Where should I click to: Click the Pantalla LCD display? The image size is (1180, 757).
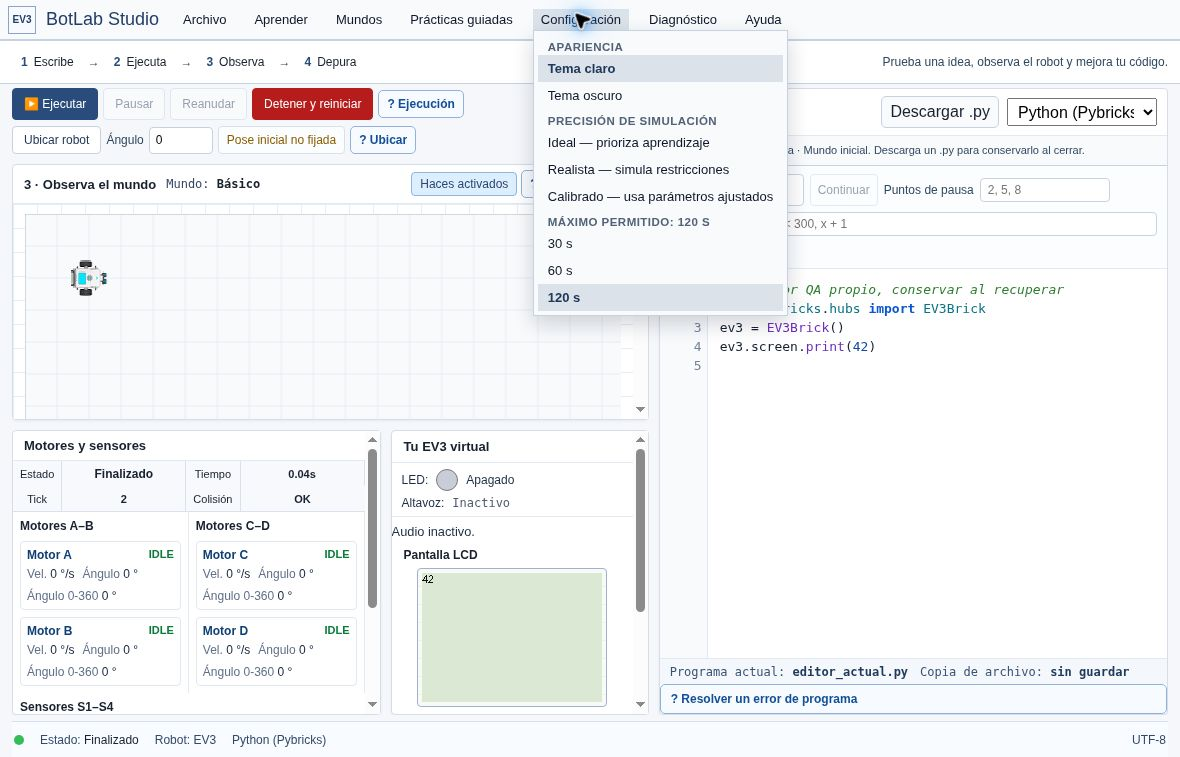(x=512, y=637)
